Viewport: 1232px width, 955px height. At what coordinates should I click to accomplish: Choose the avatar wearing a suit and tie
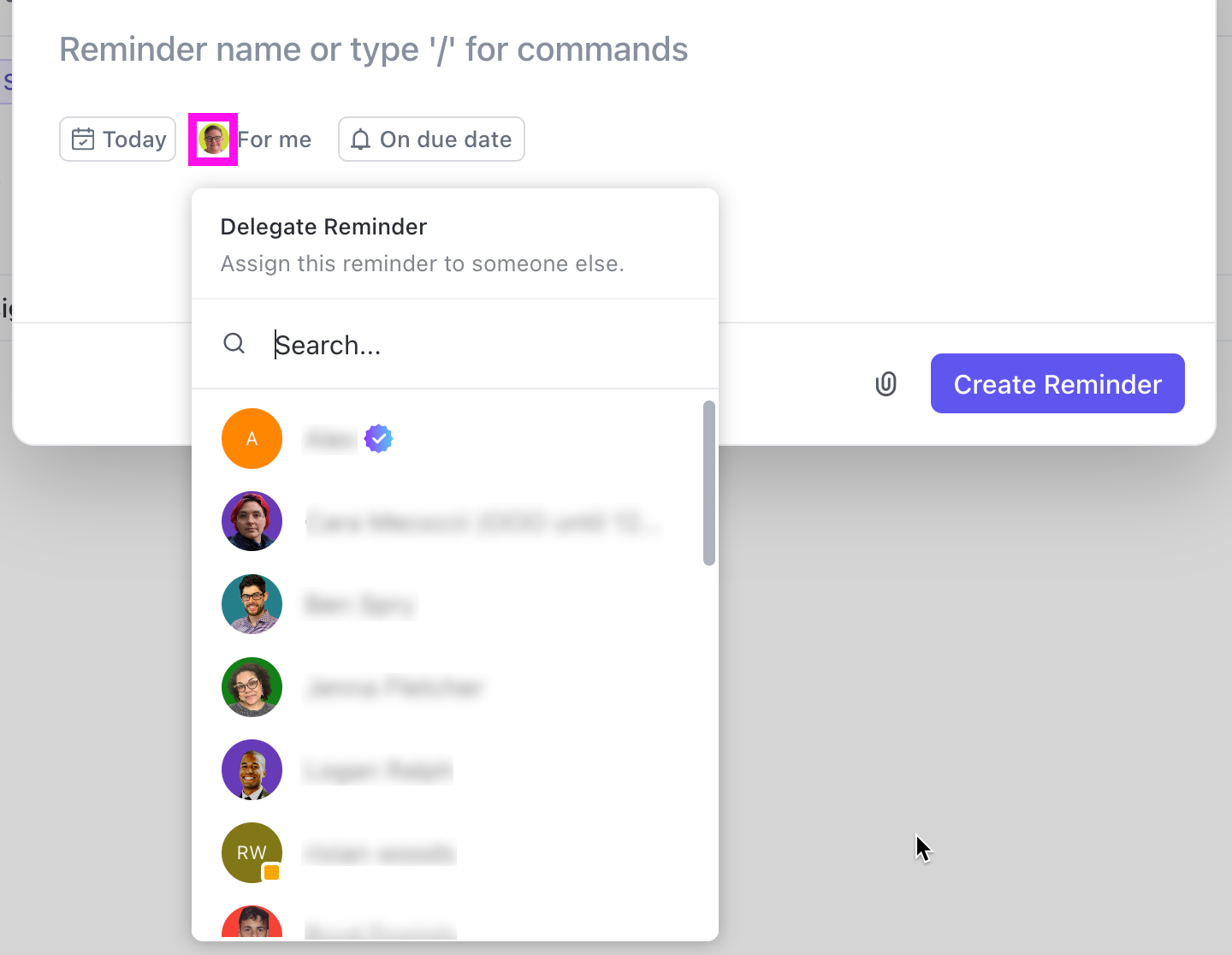[x=252, y=769]
